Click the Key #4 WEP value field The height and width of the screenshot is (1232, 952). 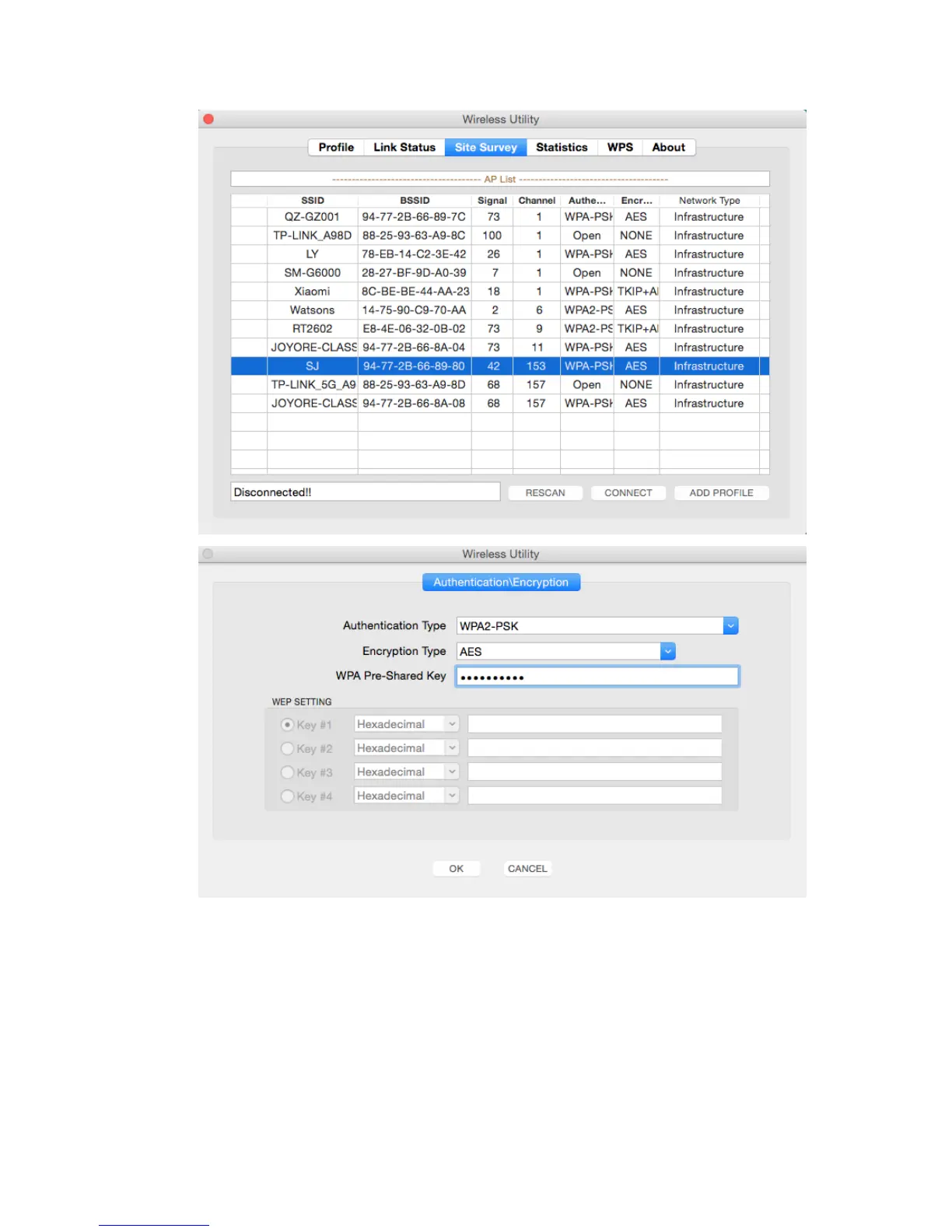tap(595, 796)
